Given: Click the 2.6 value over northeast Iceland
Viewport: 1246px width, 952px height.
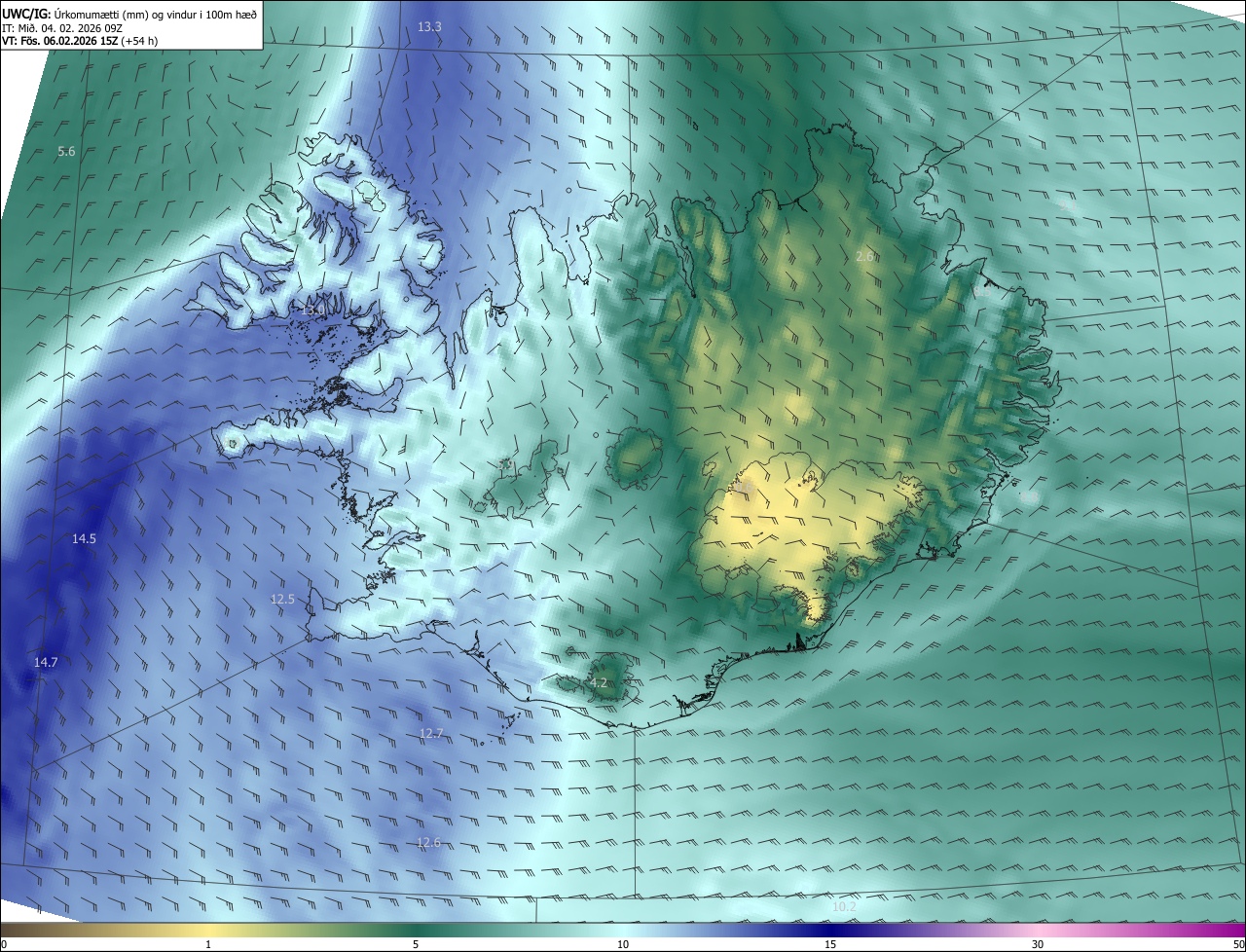Looking at the screenshot, I should click(864, 256).
